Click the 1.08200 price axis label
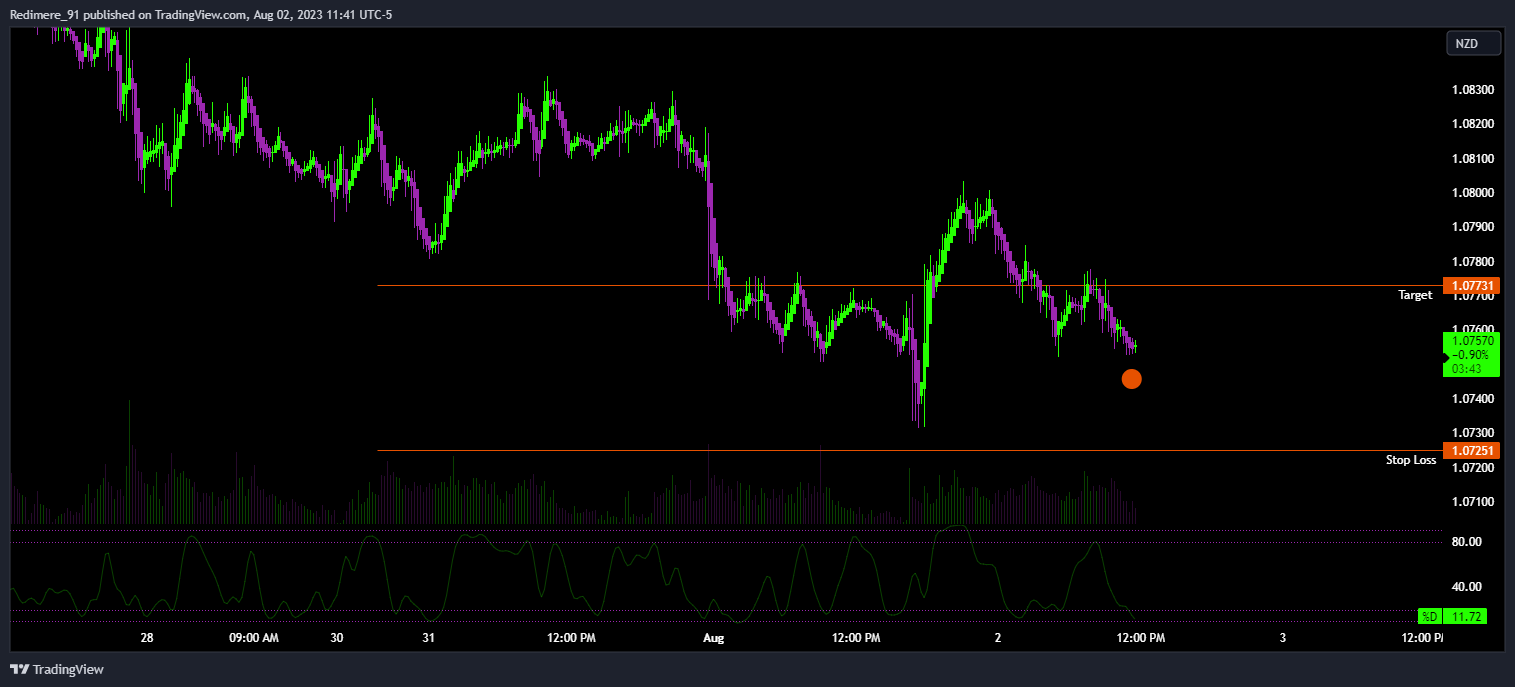 1472,124
